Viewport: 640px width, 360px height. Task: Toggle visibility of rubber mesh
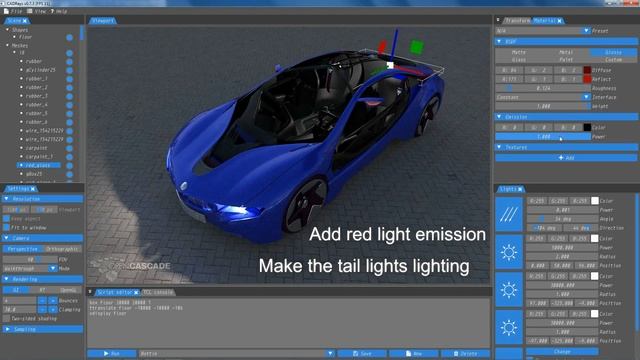pyautogui.click(x=69, y=62)
